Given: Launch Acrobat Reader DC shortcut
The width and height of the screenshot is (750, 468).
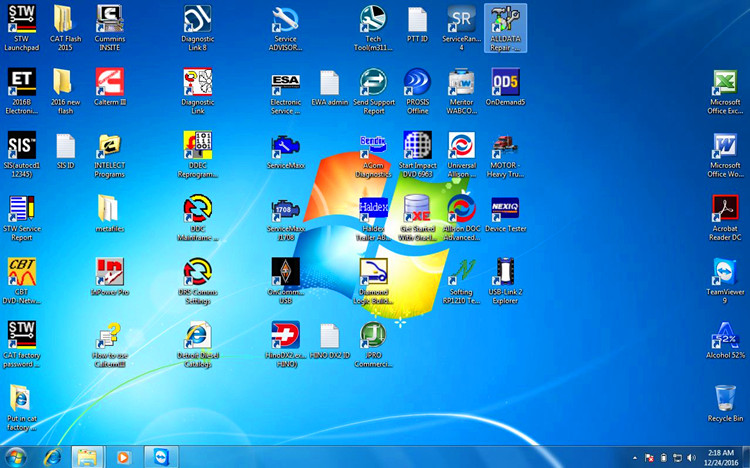Looking at the screenshot, I should [x=725, y=218].
